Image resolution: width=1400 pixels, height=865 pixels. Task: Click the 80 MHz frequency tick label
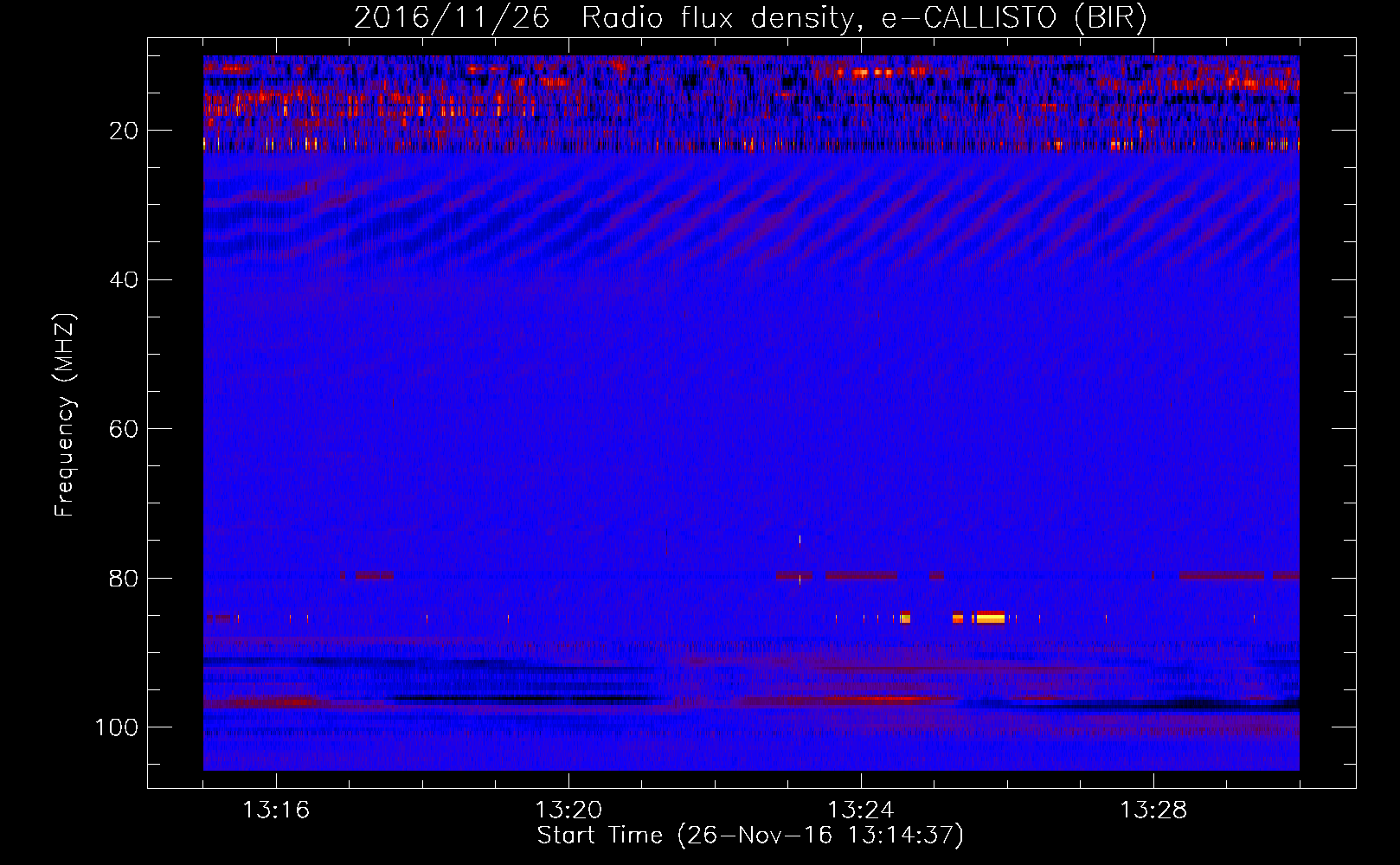pos(125,578)
